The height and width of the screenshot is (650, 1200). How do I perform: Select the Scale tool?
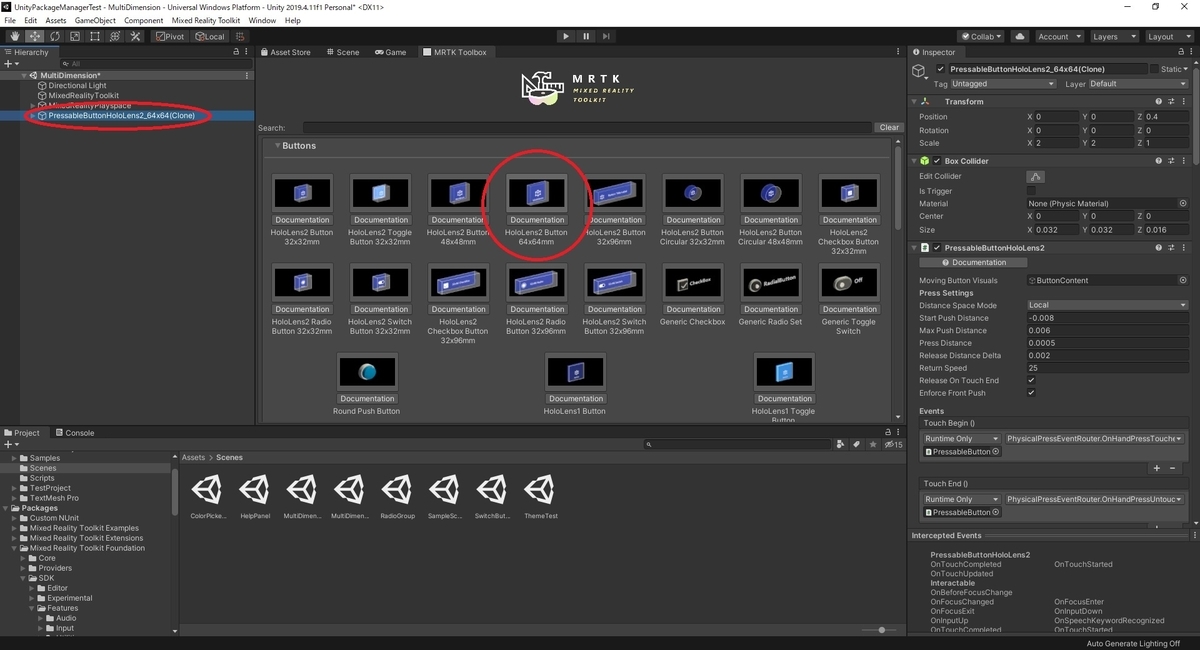(x=74, y=36)
